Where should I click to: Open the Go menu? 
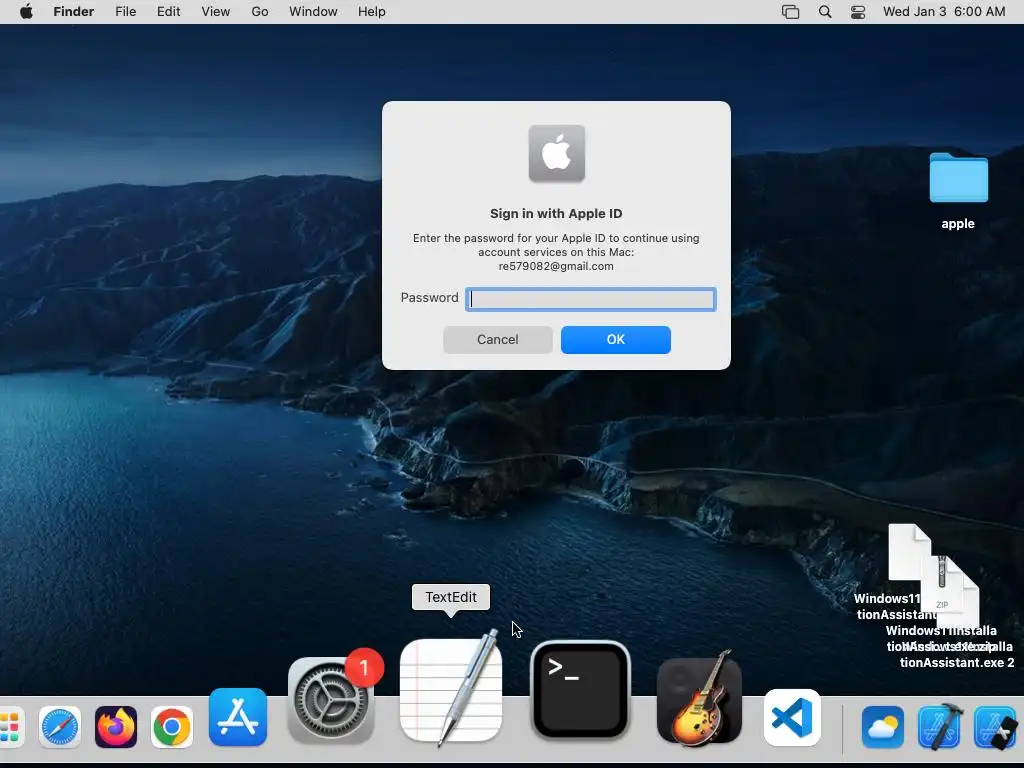point(260,12)
